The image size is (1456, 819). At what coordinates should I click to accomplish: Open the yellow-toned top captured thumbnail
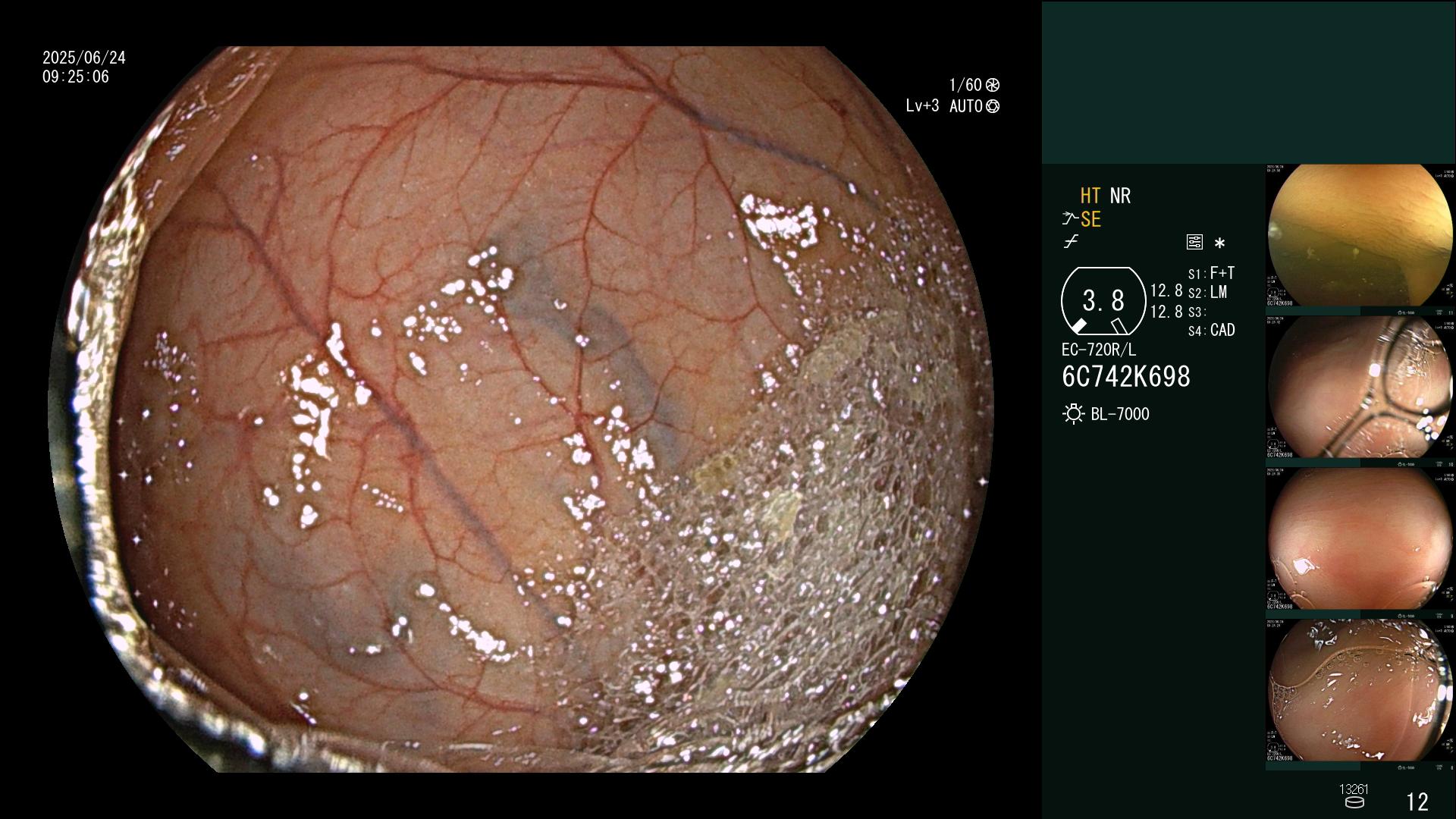click(x=1360, y=235)
